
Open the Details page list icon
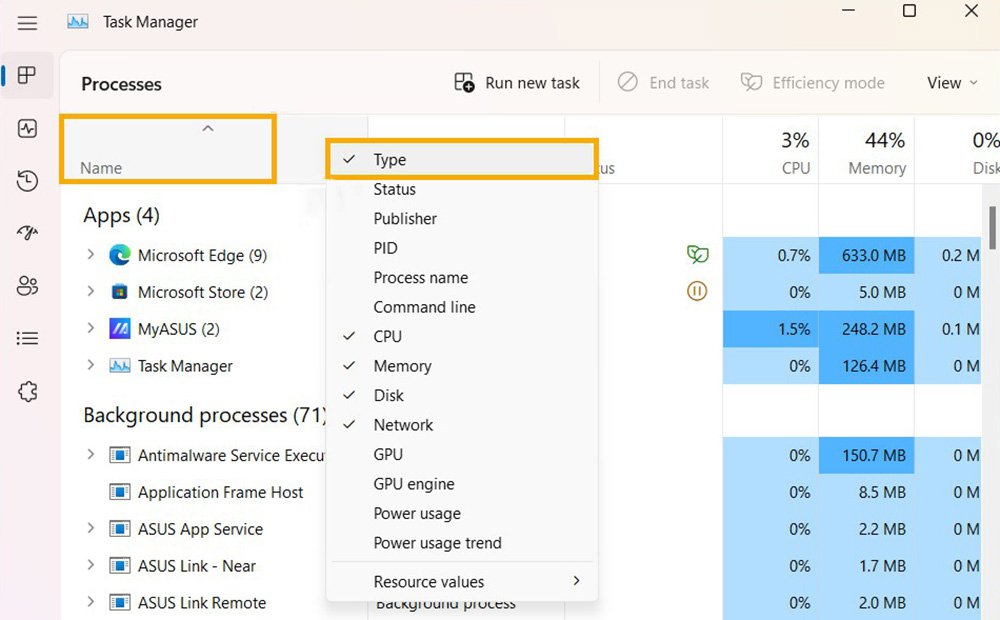point(27,338)
